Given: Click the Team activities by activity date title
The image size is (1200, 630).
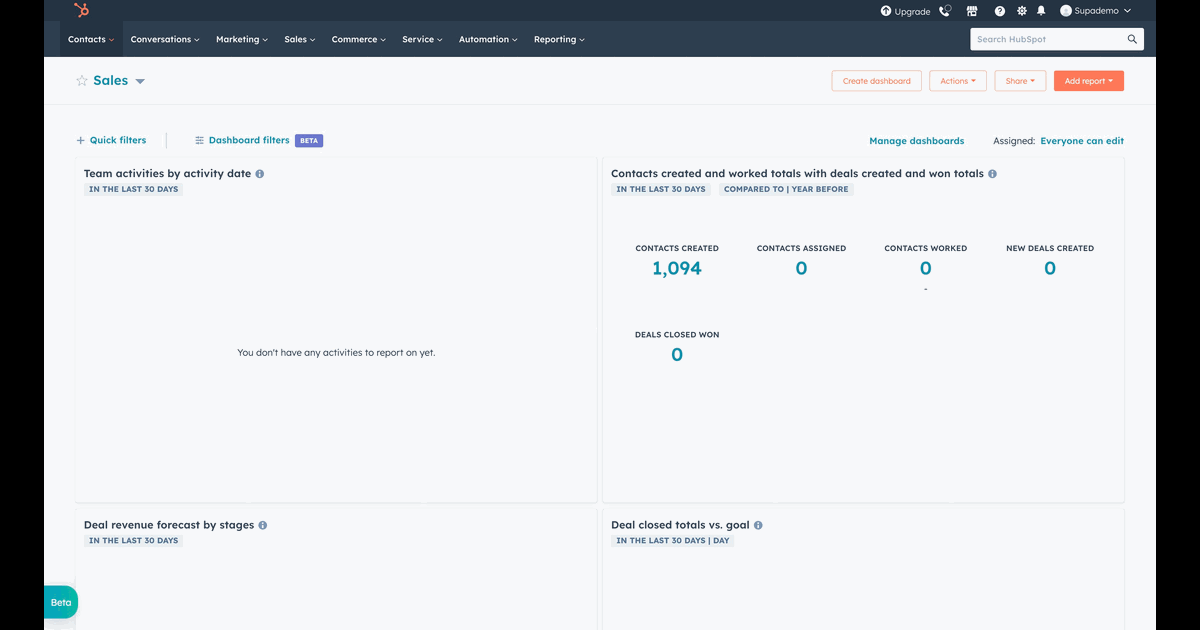Looking at the screenshot, I should tap(167, 174).
